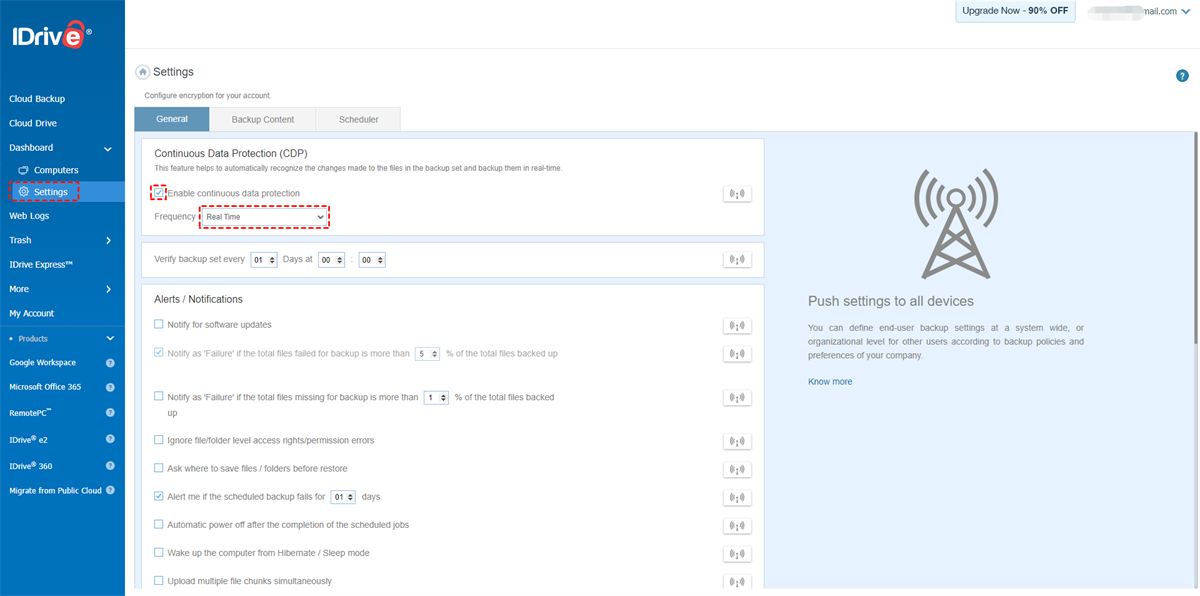
Task: Toggle notify if total files failed checkbox
Action: point(159,353)
